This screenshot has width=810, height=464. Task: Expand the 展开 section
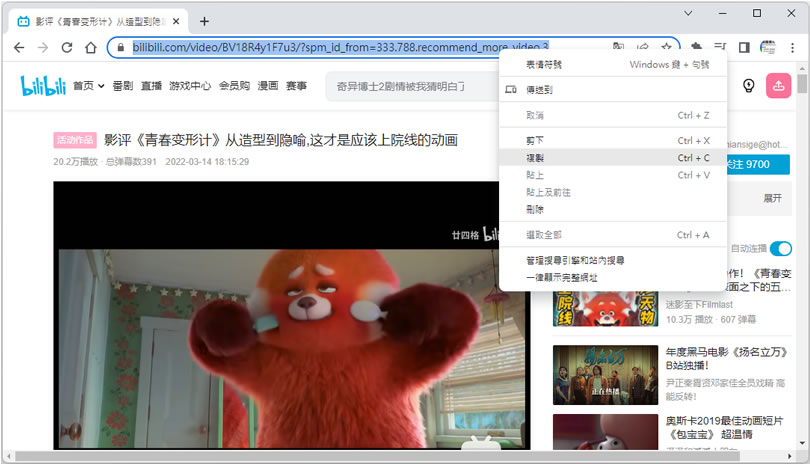coord(772,198)
